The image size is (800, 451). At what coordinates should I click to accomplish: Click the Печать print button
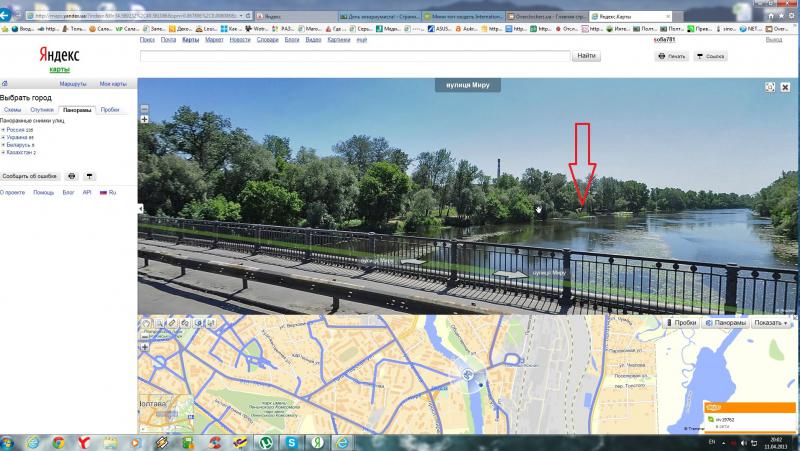coord(672,57)
